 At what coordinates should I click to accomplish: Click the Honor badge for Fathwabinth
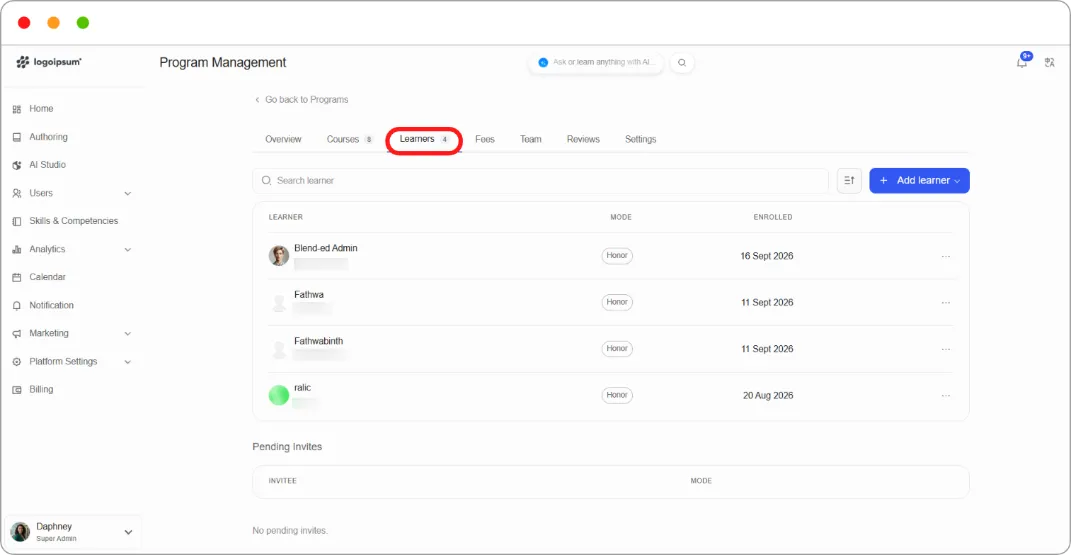[617, 349]
